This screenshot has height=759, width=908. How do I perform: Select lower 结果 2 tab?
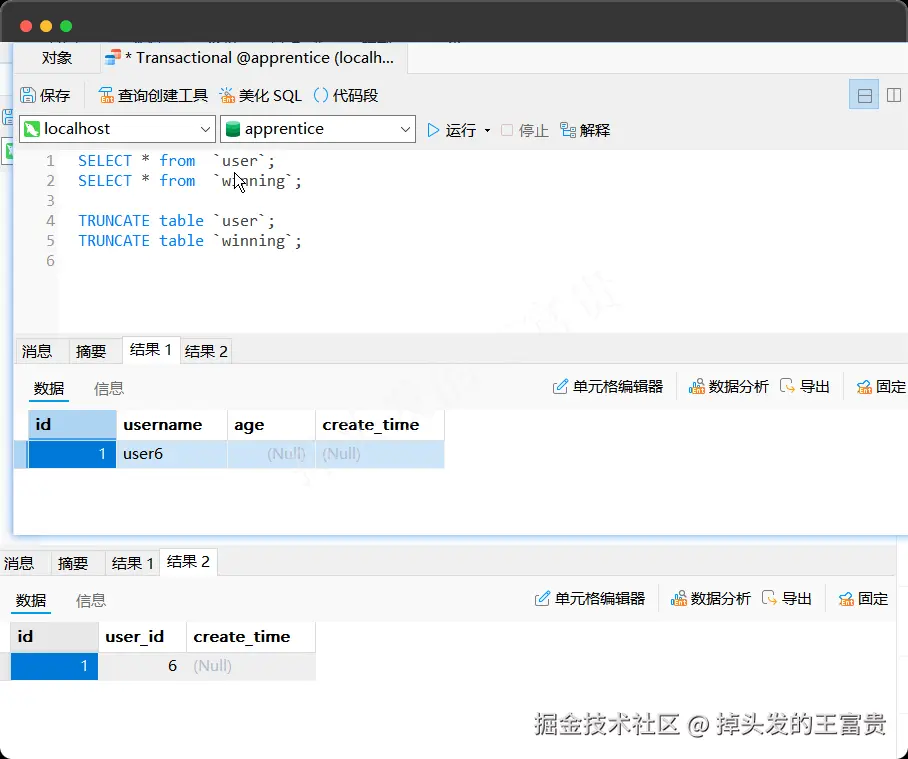(x=188, y=562)
